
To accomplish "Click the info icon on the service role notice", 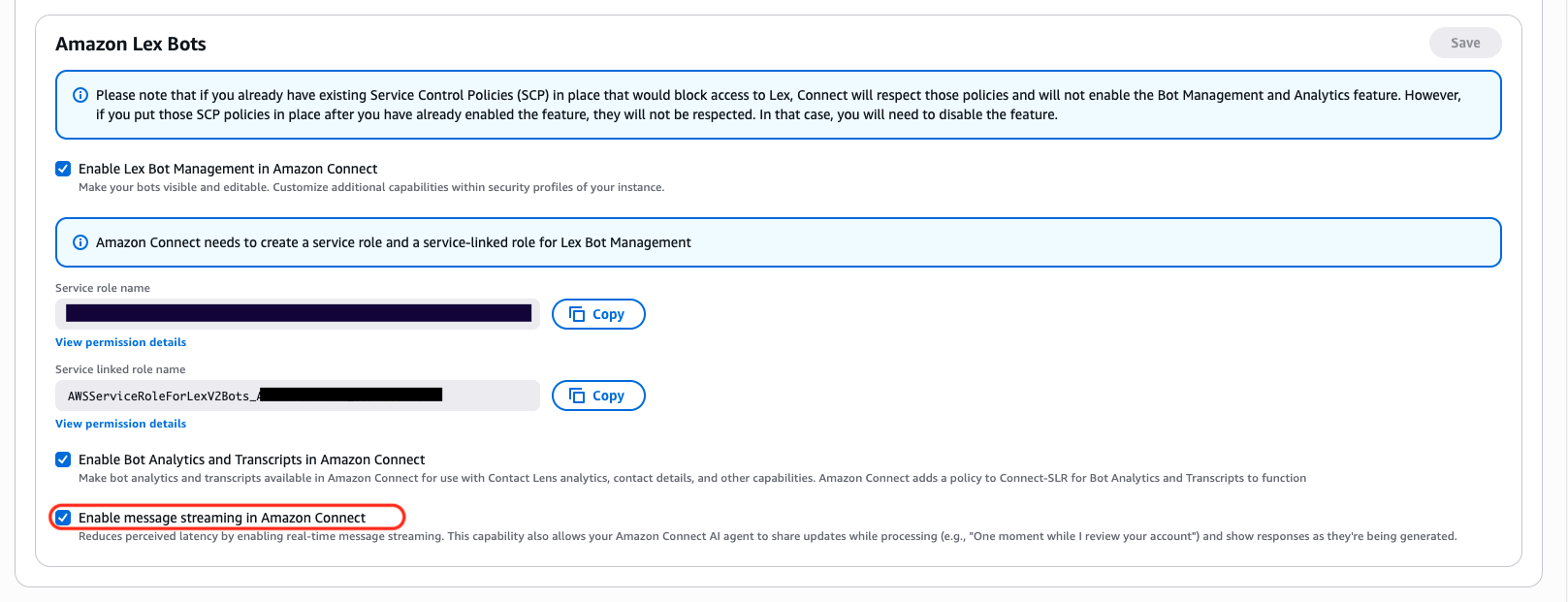I will tap(79, 242).
